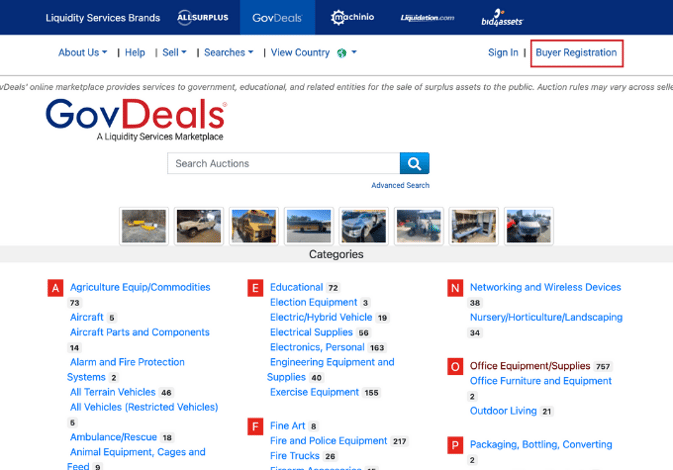Open the long school bus side thumbnail
This screenshot has width=673, height=470.
point(309,226)
